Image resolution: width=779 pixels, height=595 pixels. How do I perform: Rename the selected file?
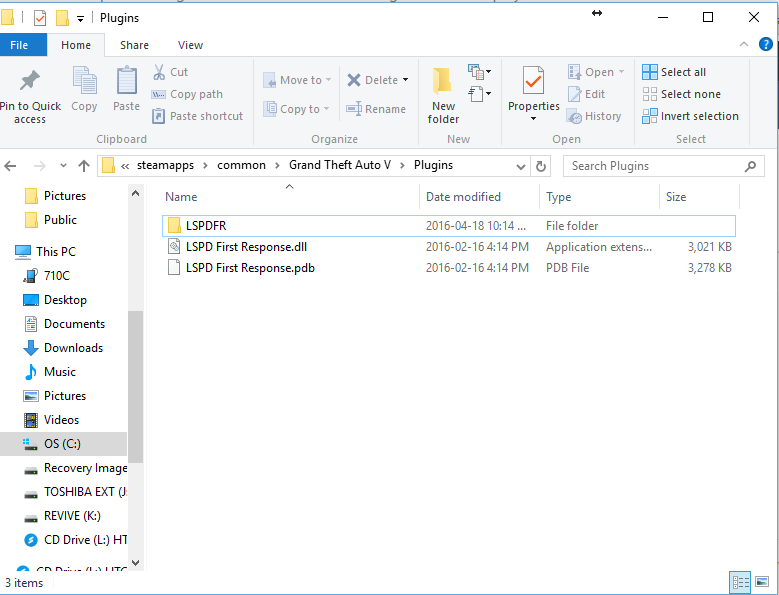(376, 109)
